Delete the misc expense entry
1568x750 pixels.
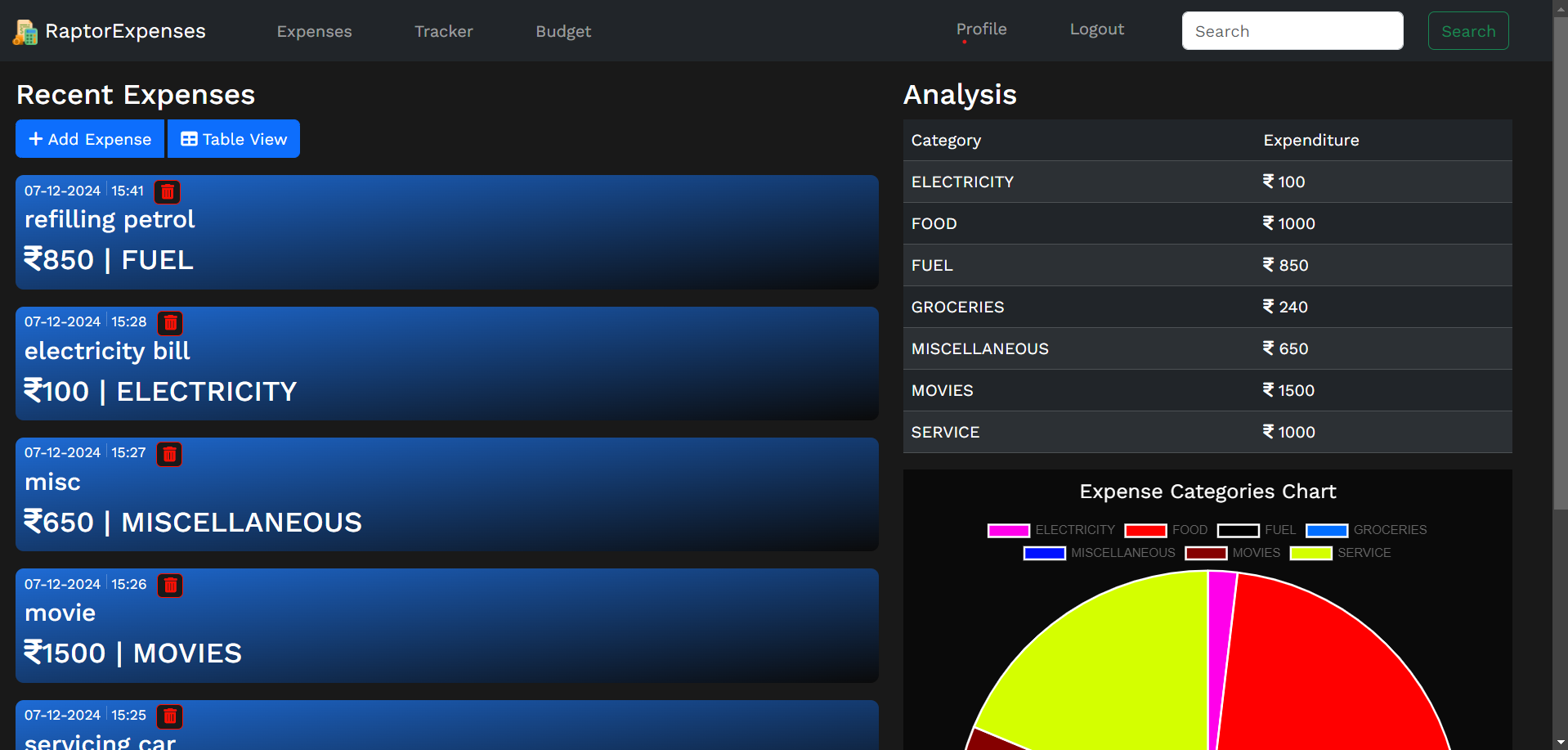tap(169, 454)
